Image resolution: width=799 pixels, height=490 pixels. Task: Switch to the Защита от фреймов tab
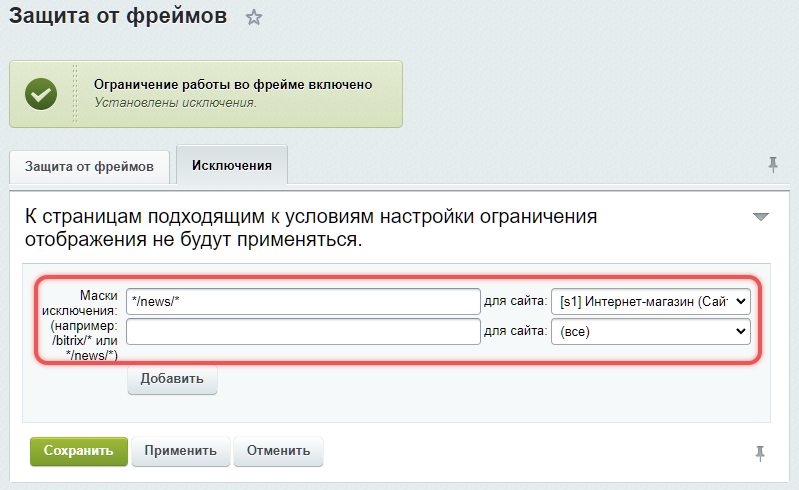point(90,166)
